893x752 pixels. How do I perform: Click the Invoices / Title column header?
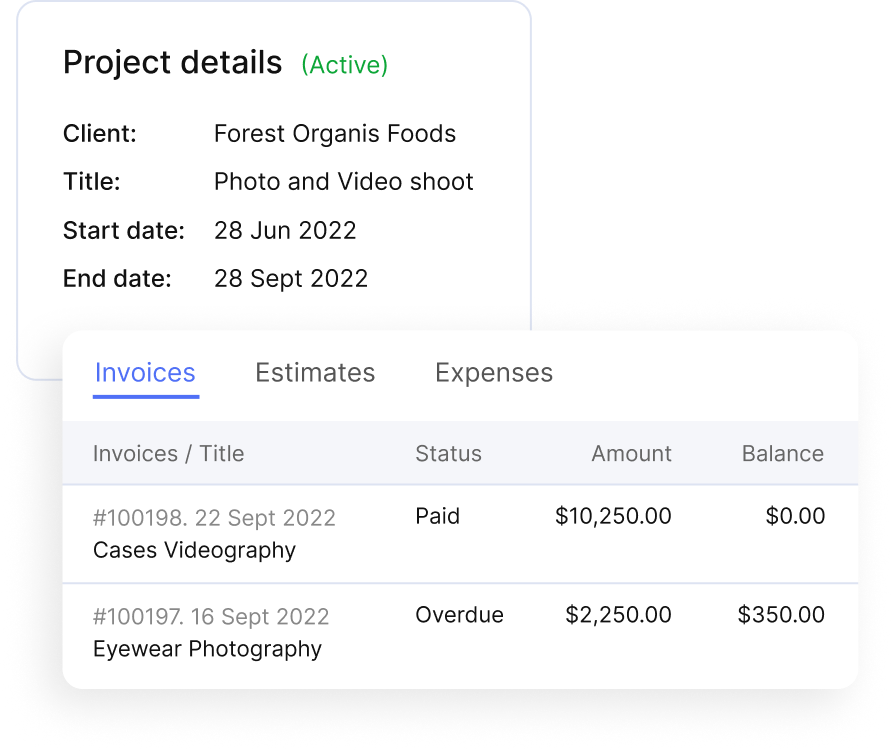pos(168,454)
